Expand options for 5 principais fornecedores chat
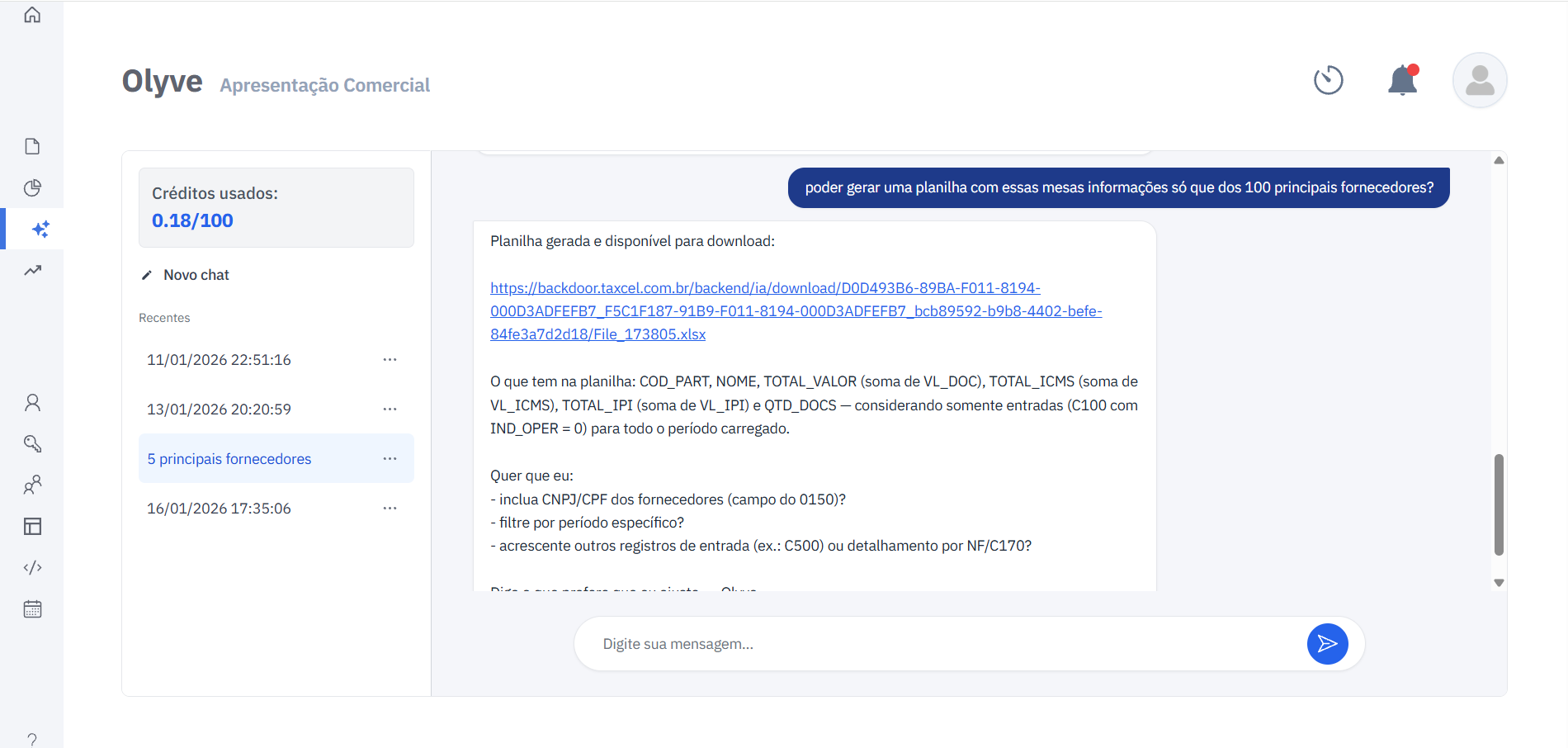 pyautogui.click(x=390, y=458)
